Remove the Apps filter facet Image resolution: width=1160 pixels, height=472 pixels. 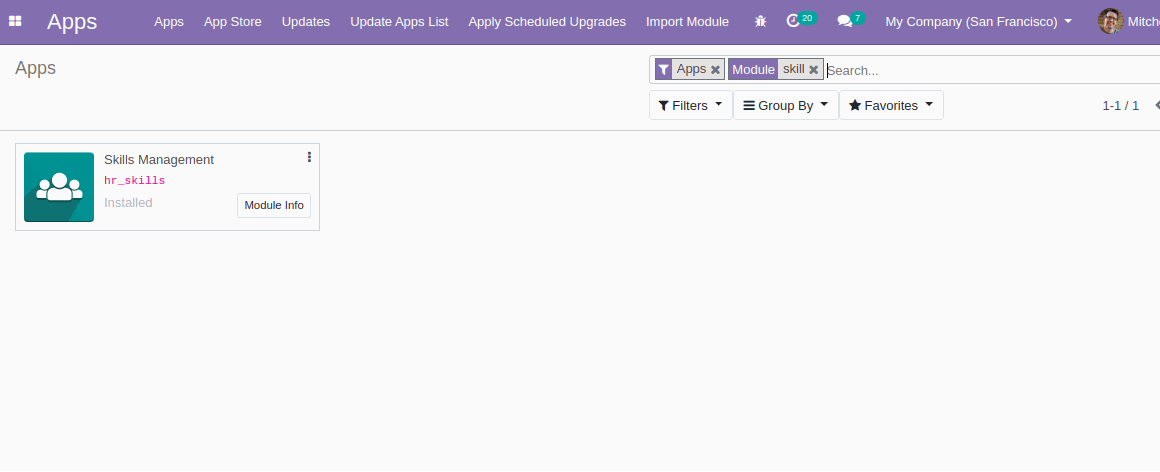tap(715, 70)
